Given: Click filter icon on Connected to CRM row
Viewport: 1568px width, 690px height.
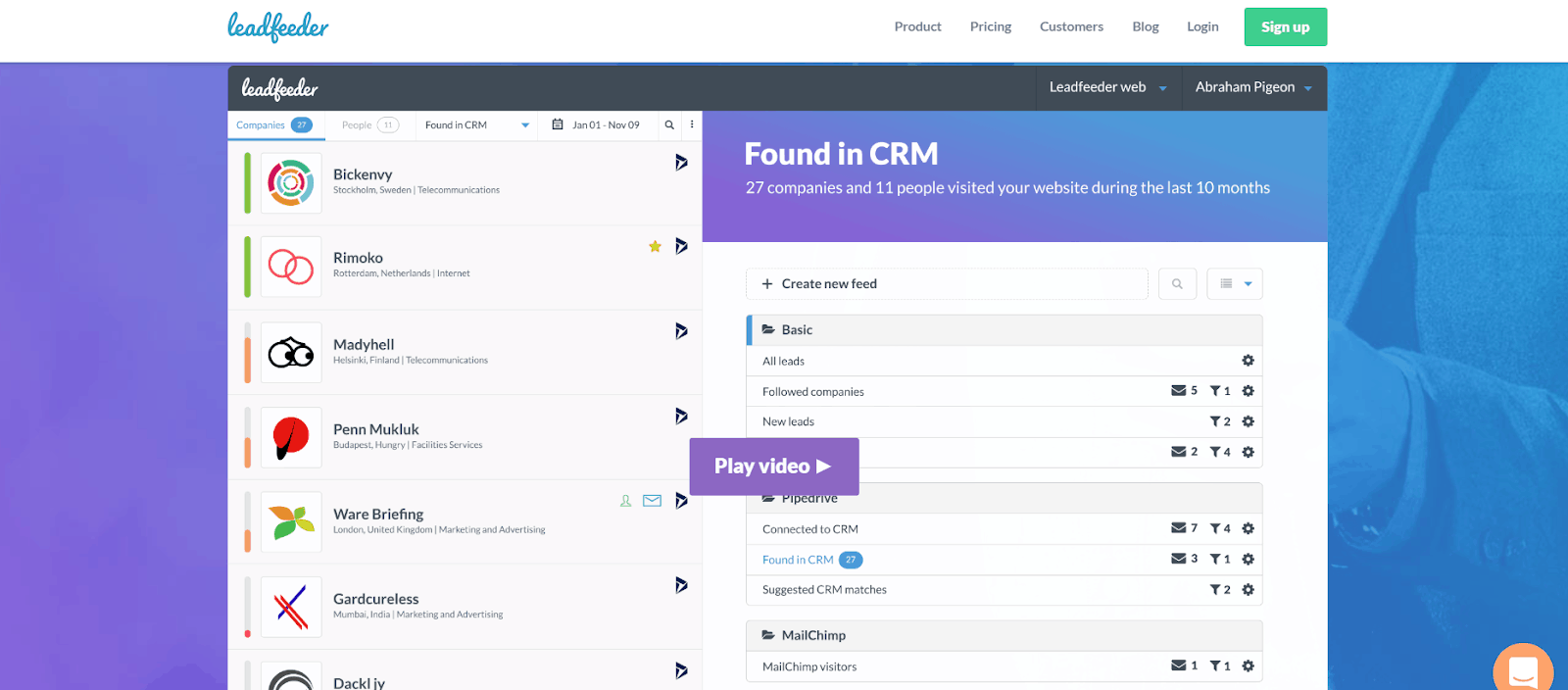Looking at the screenshot, I should [x=1215, y=528].
